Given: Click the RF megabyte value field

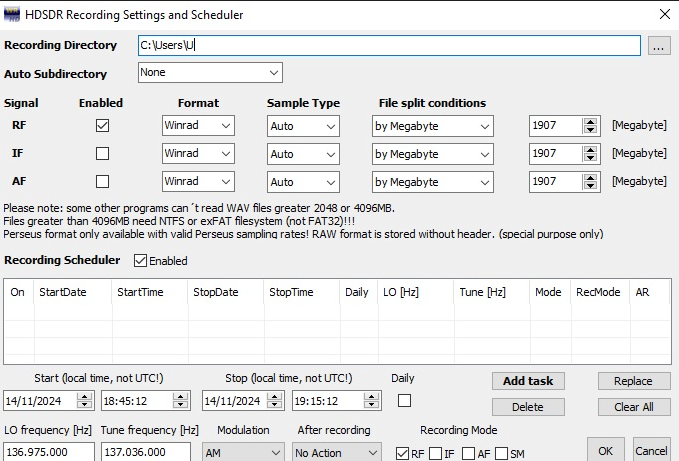Looking at the screenshot, I should coord(556,126).
